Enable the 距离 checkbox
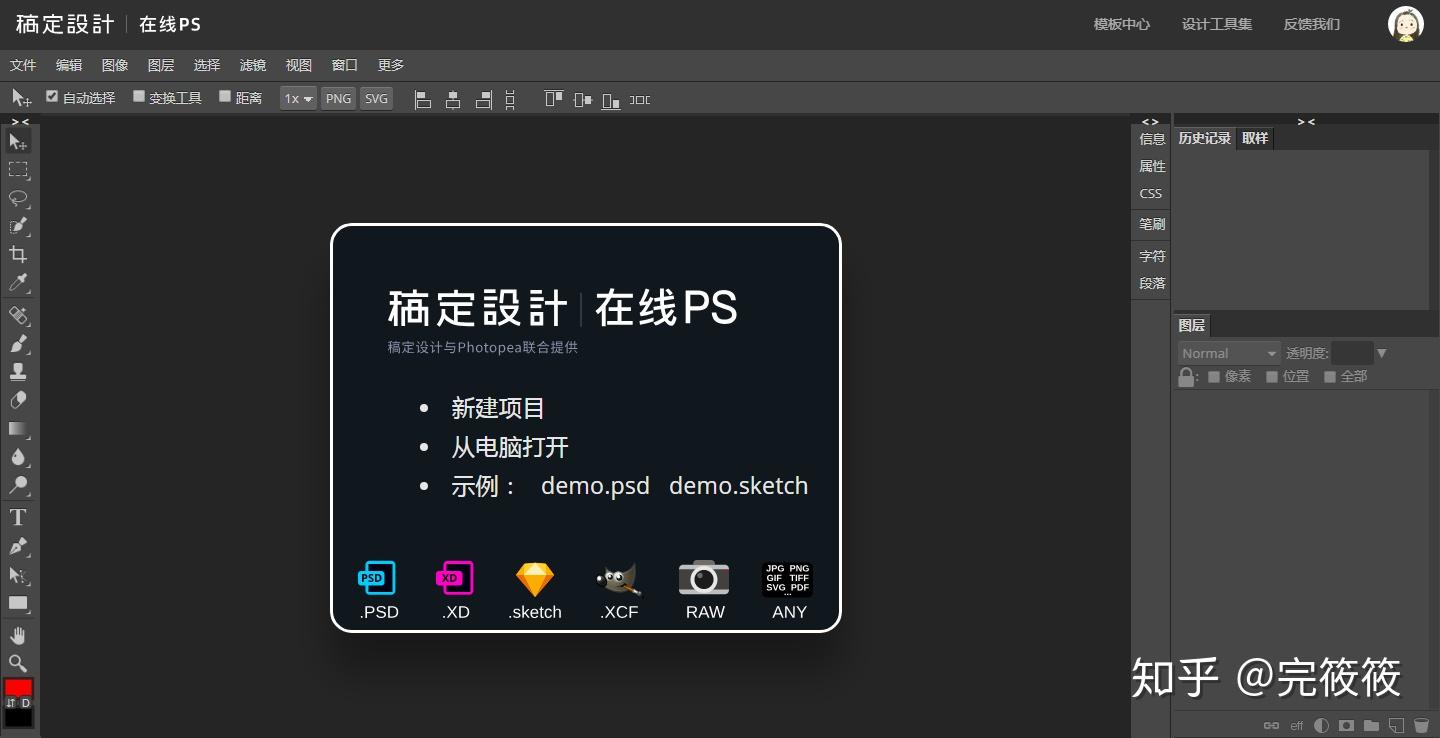Screen dimensions: 1440x738 tap(225, 97)
